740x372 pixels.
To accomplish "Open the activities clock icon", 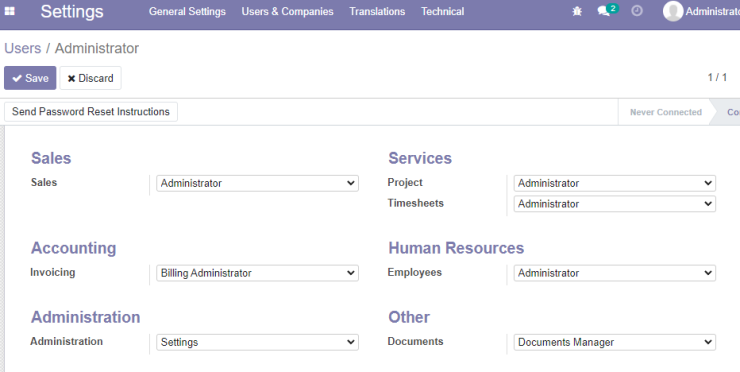I will pyautogui.click(x=637, y=11).
